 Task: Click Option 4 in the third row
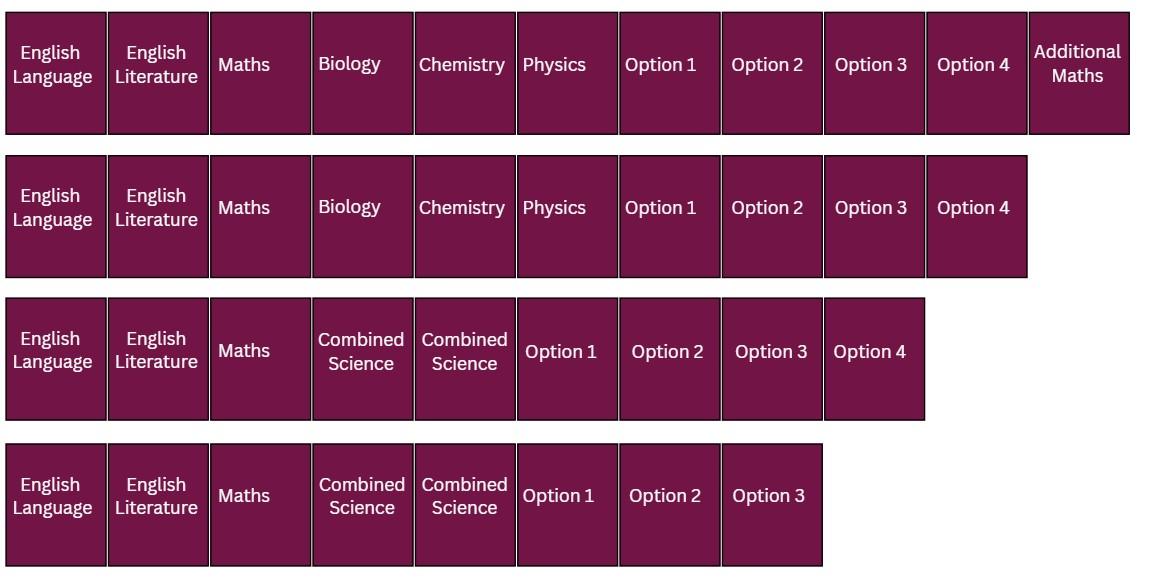point(873,359)
